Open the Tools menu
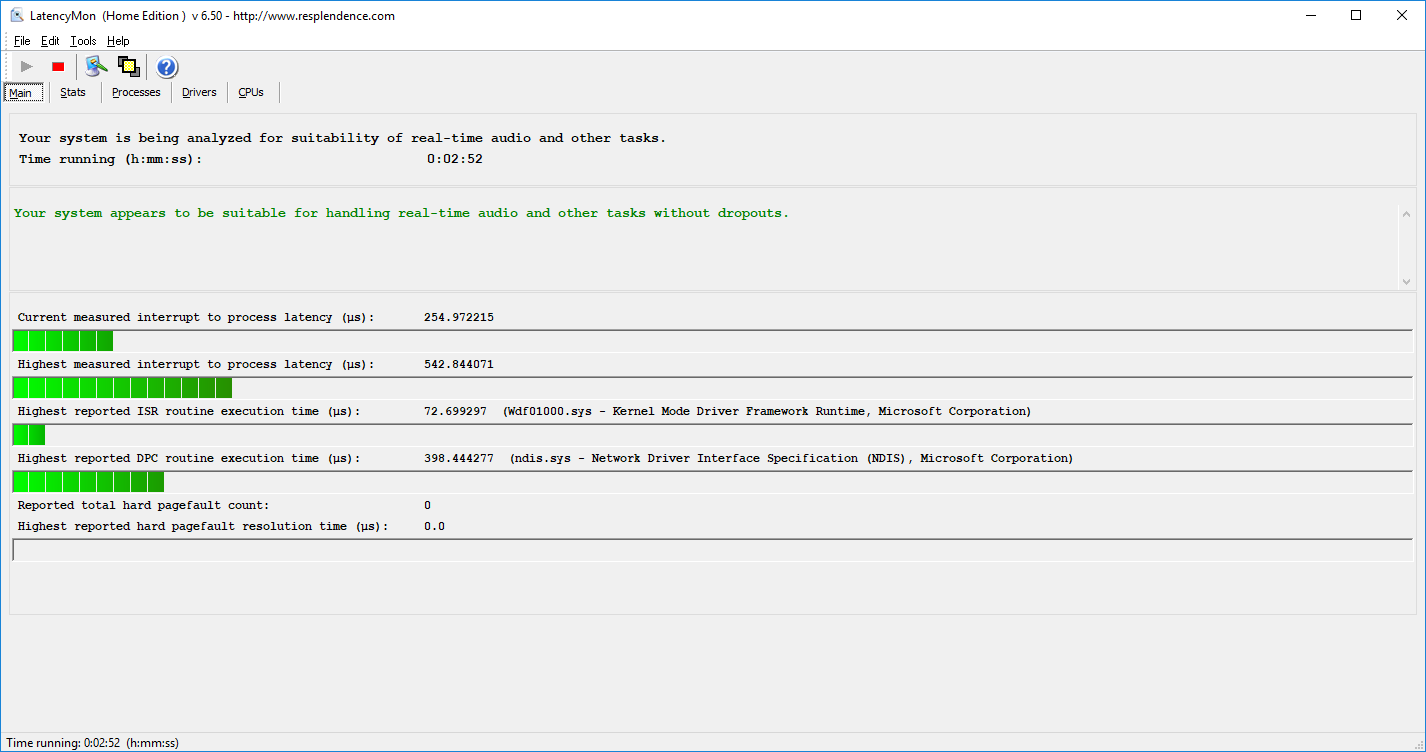Image resolution: width=1426 pixels, height=752 pixels. click(x=83, y=41)
